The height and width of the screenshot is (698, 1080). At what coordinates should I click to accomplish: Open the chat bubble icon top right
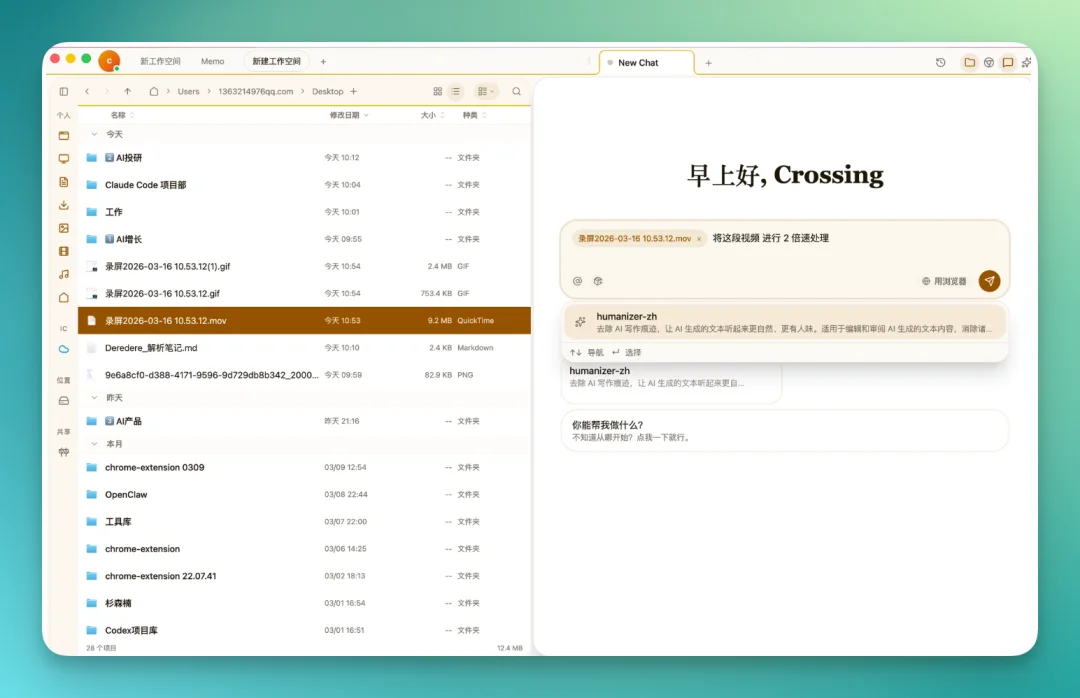click(1008, 62)
